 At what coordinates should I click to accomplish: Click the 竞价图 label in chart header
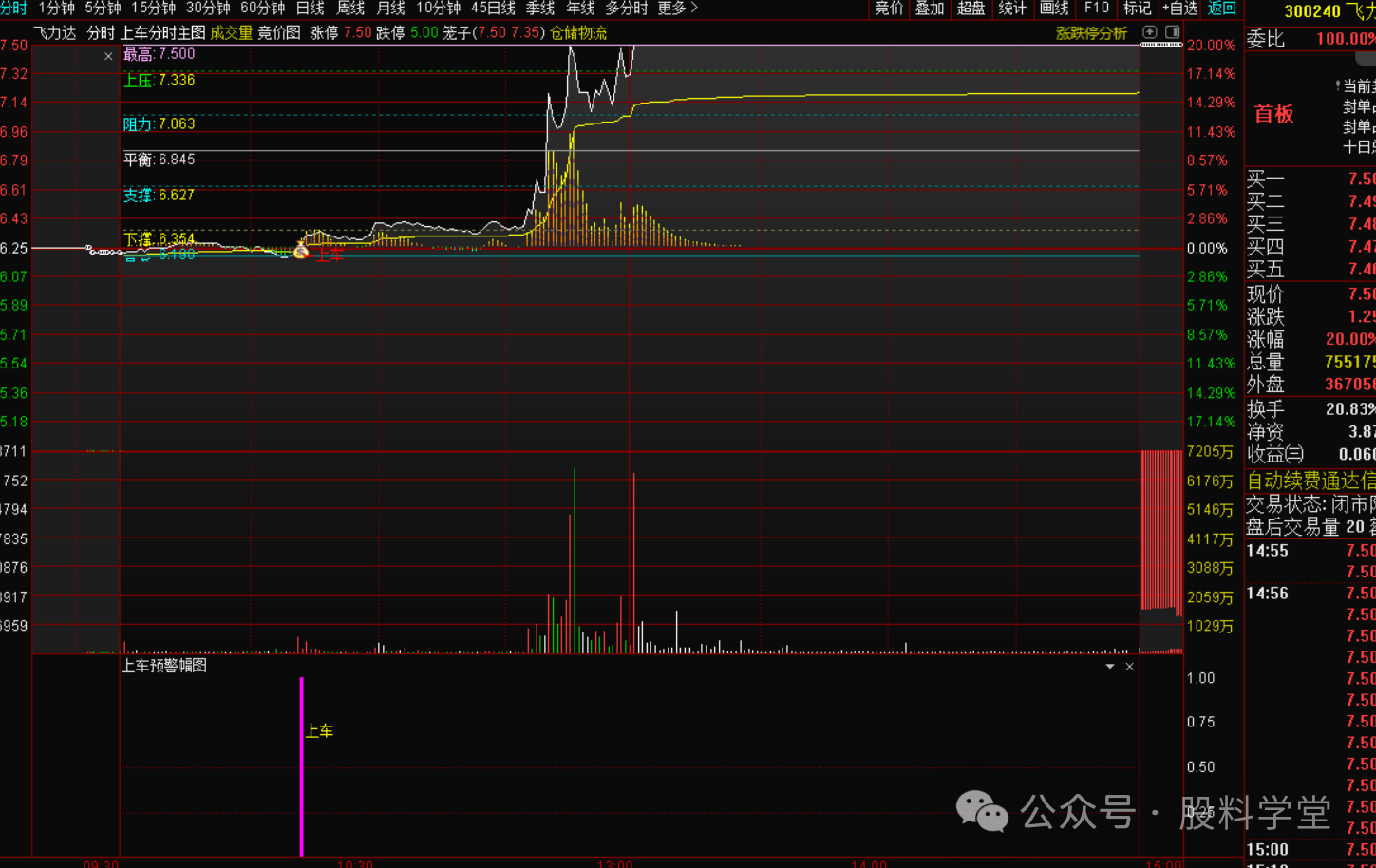279,33
